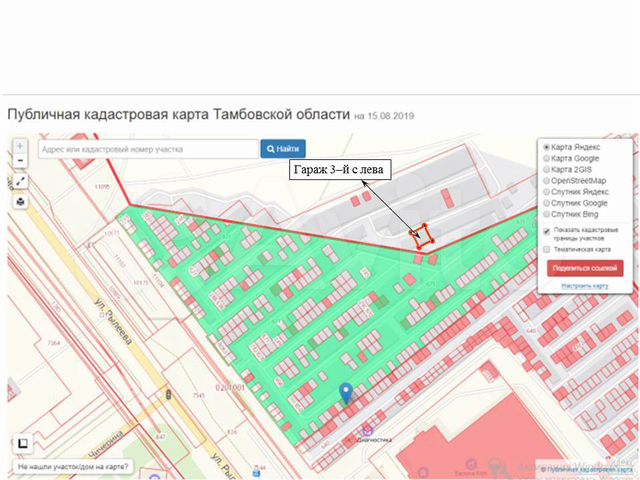
Task: Select Спутник Яндекс satellite layer
Action: click(546, 192)
